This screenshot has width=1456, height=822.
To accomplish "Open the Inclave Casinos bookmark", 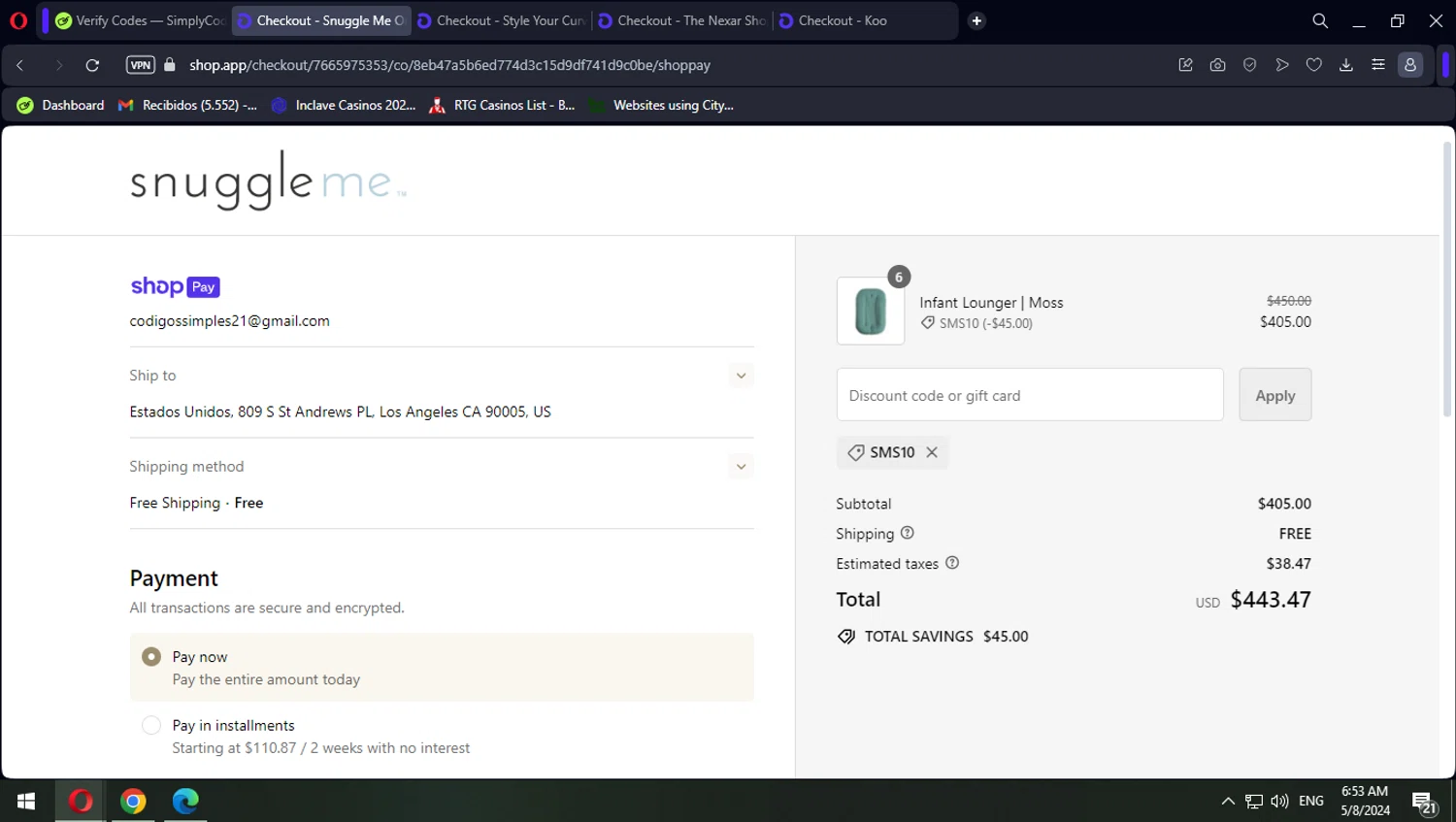I will [x=344, y=105].
